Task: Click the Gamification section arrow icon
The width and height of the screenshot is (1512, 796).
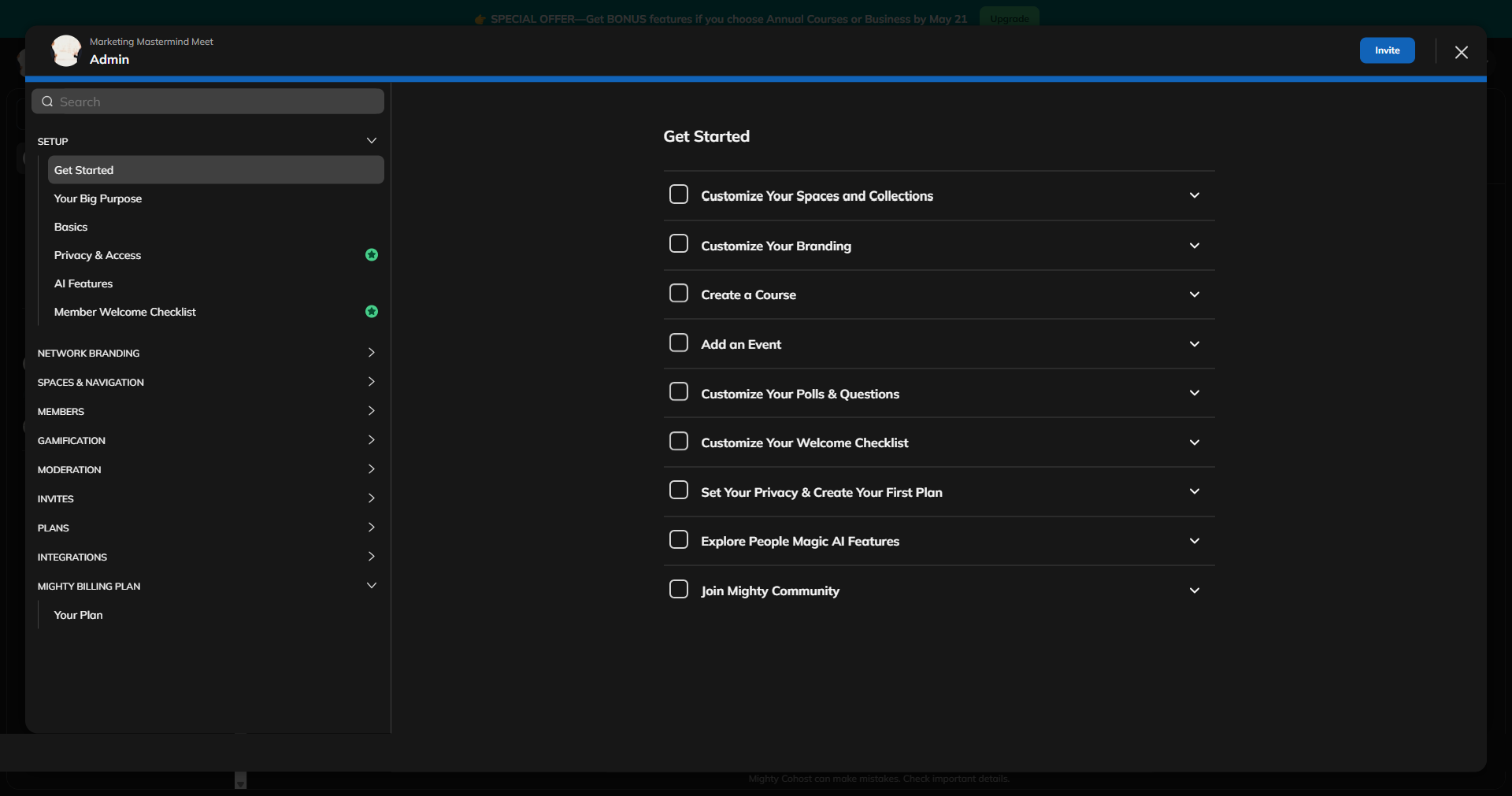Action: pos(371,440)
